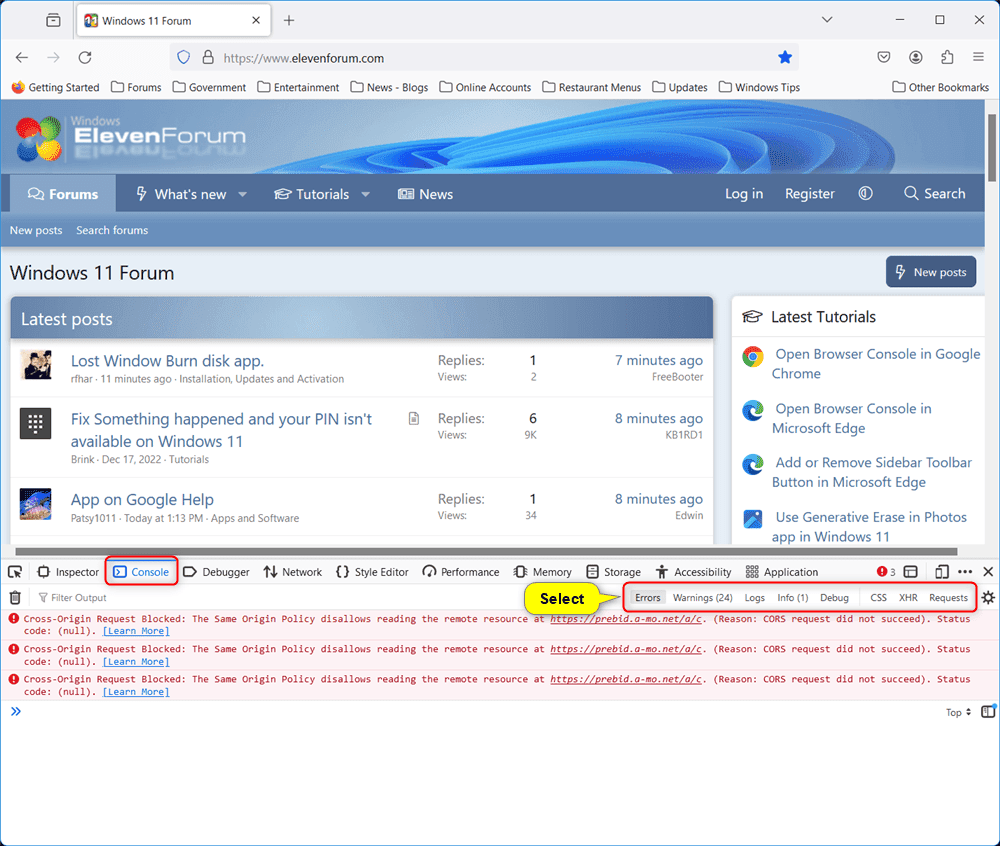This screenshot has height=846, width=1000.
Task: Open tracking protection shield info
Action: tap(184, 58)
